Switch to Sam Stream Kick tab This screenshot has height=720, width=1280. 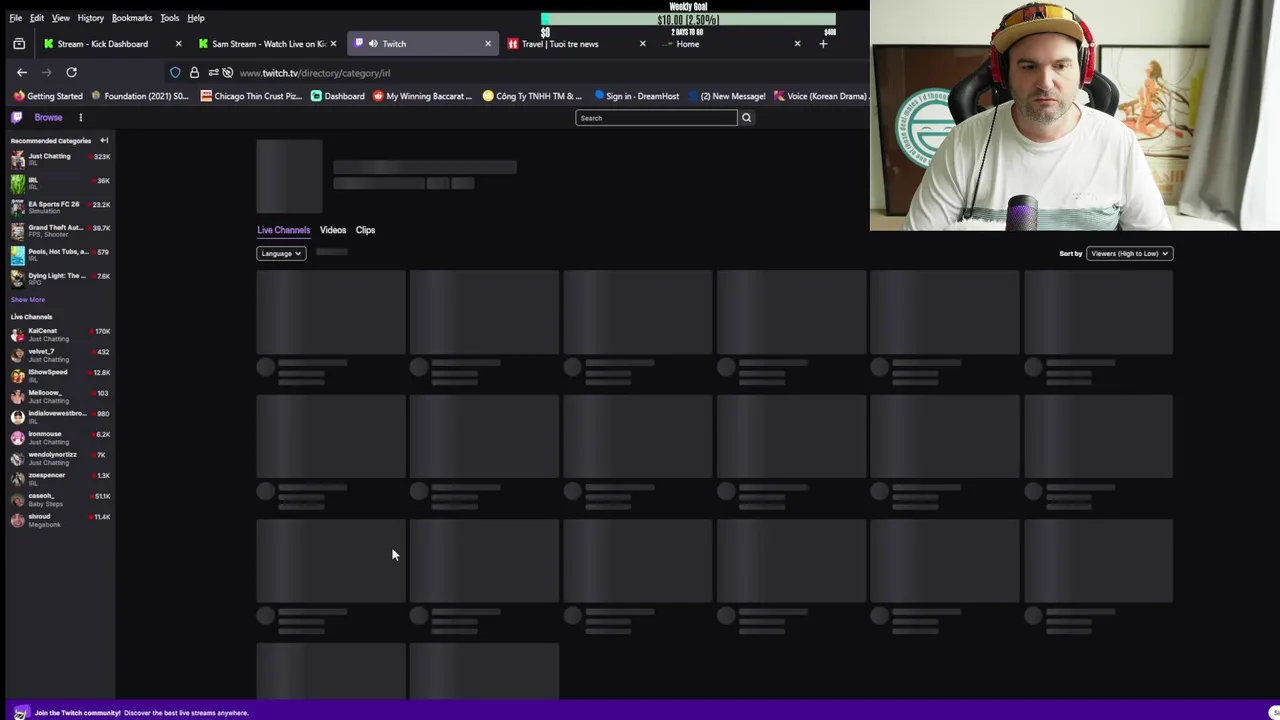(x=267, y=44)
